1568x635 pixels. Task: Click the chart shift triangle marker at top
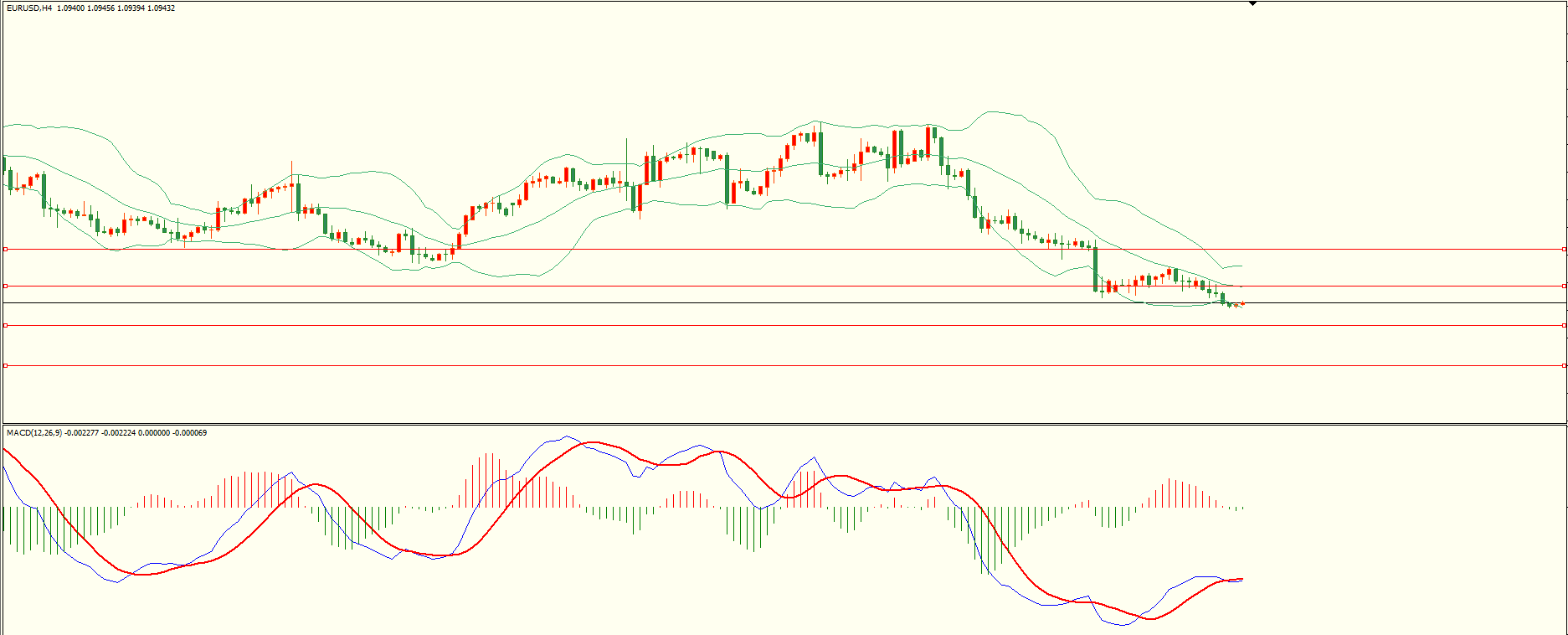point(1252,3)
